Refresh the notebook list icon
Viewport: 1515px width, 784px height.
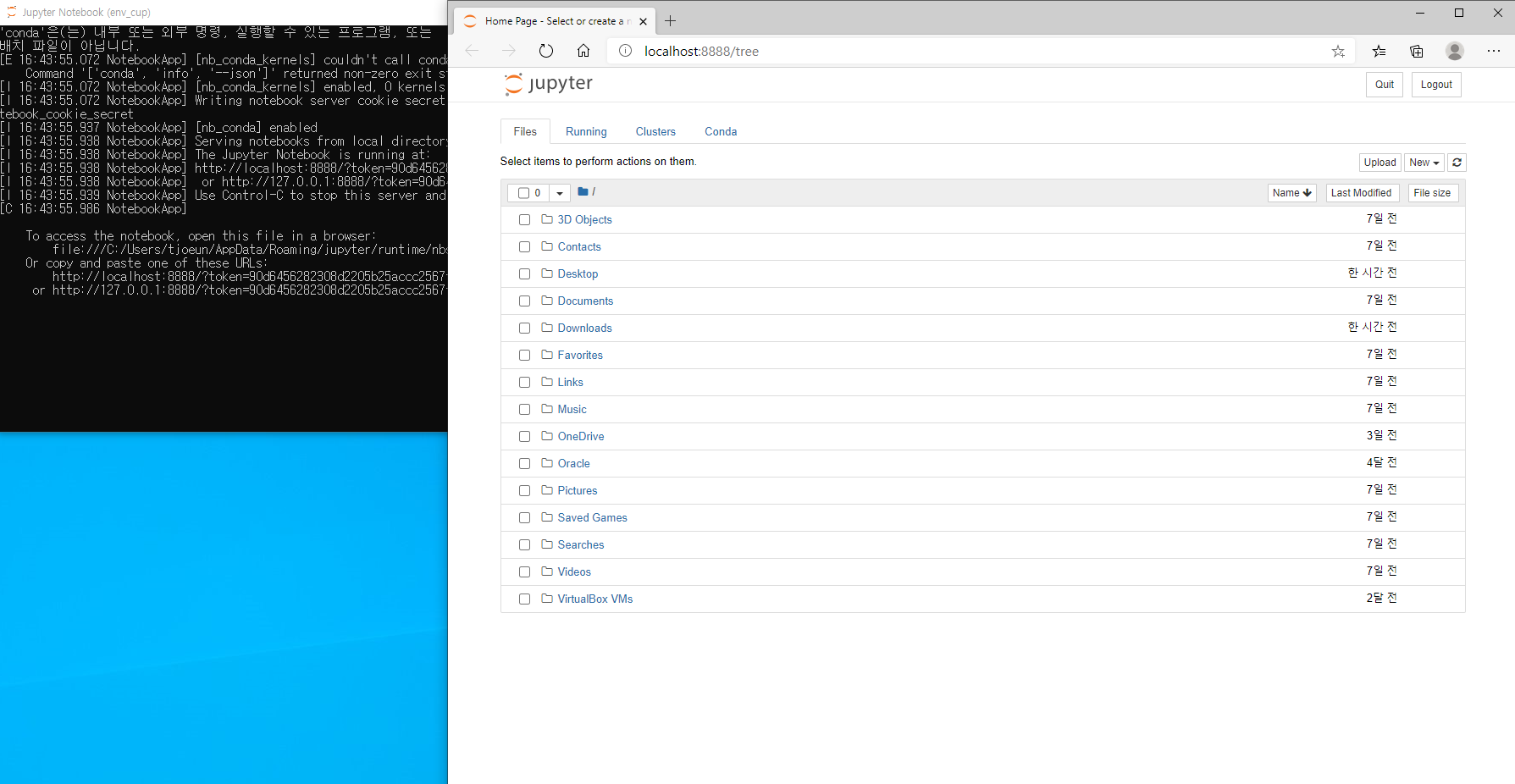[1457, 163]
